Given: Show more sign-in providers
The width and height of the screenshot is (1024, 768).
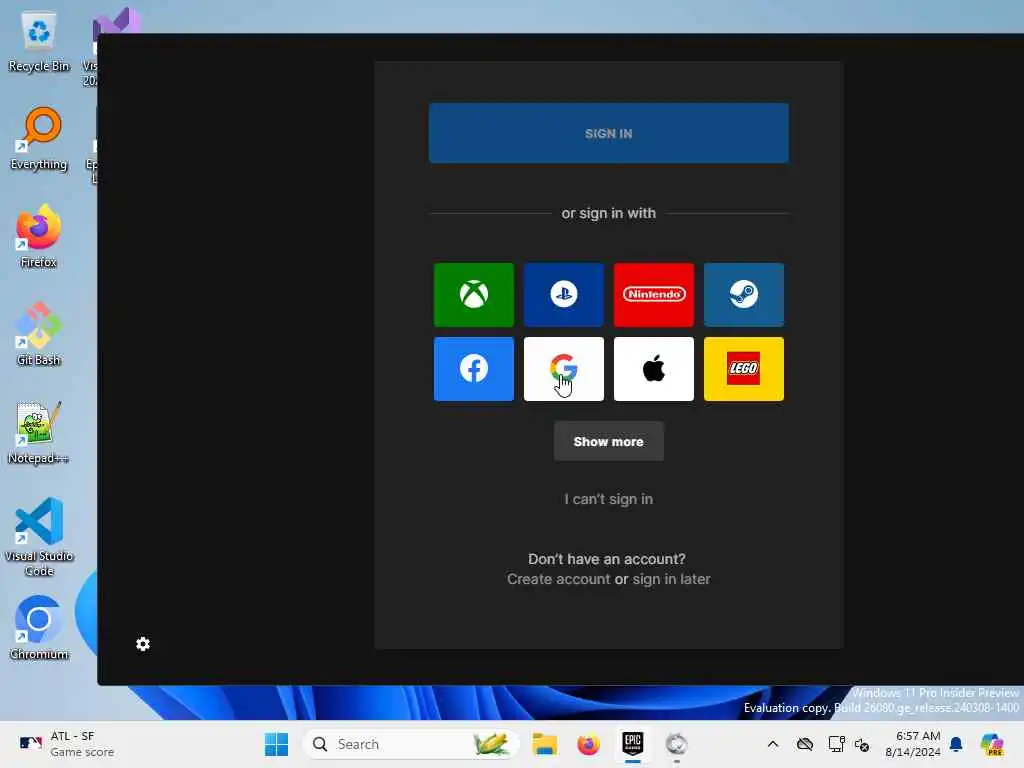Looking at the screenshot, I should coord(609,441).
